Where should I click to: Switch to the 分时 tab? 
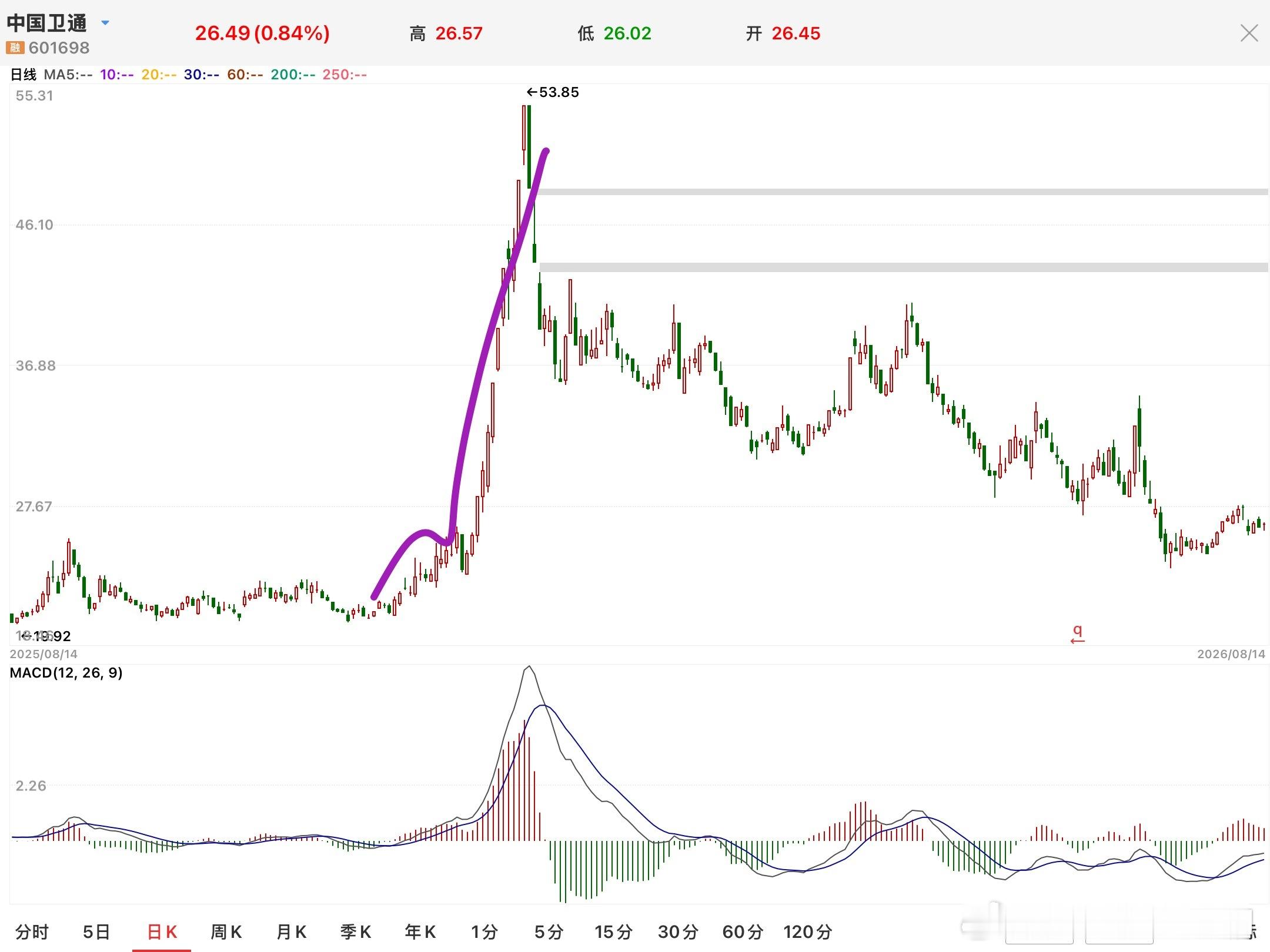[x=32, y=931]
